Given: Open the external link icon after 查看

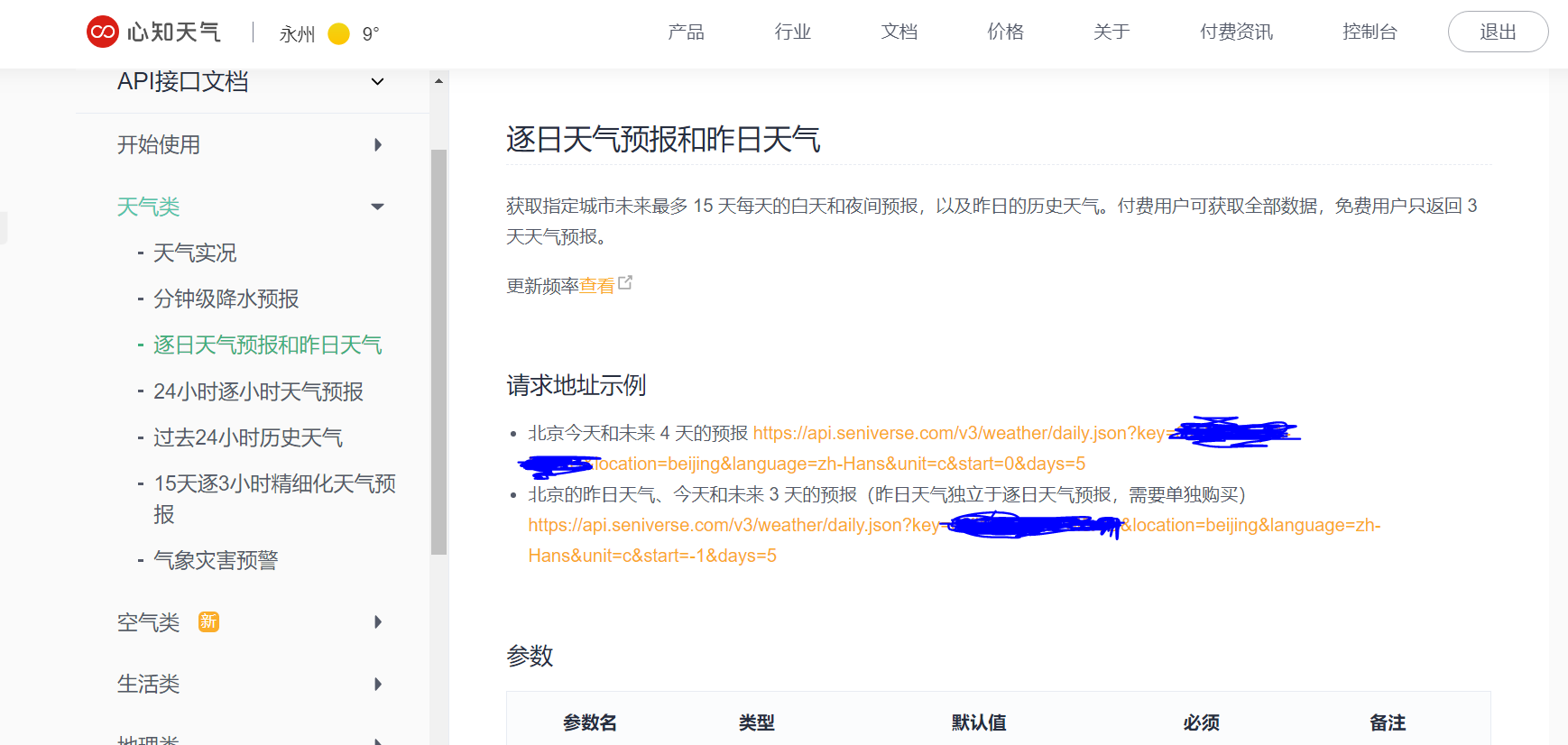Looking at the screenshot, I should (x=625, y=282).
